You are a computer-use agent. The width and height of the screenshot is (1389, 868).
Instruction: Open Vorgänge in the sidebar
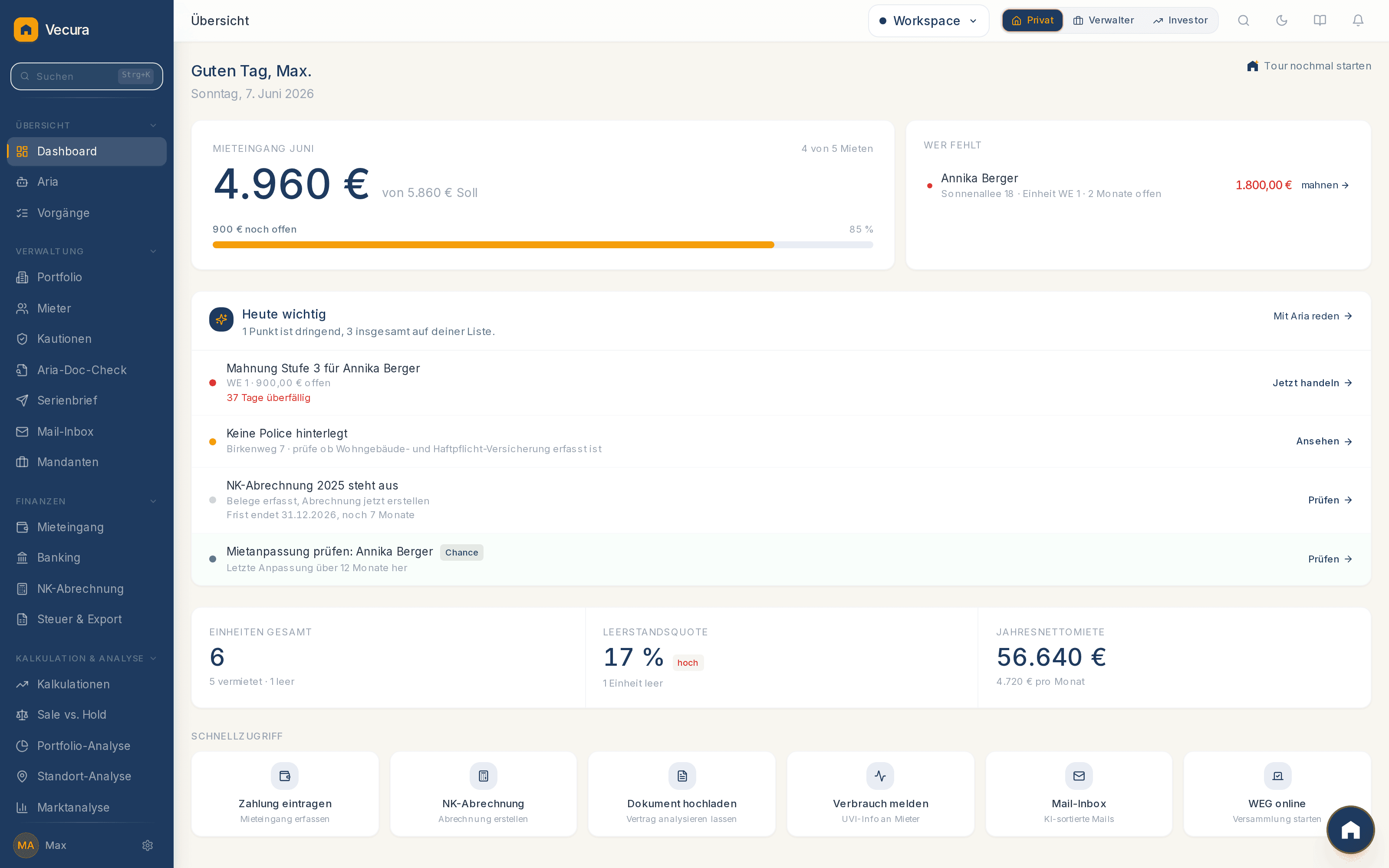(x=87, y=213)
